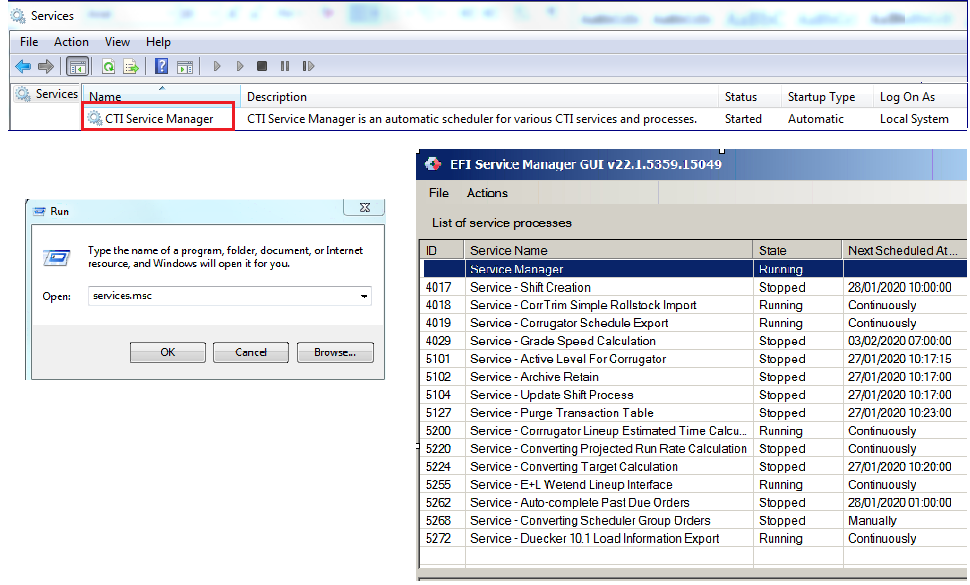970x585 pixels.
Task: Stop the selected service
Action: coord(262,66)
